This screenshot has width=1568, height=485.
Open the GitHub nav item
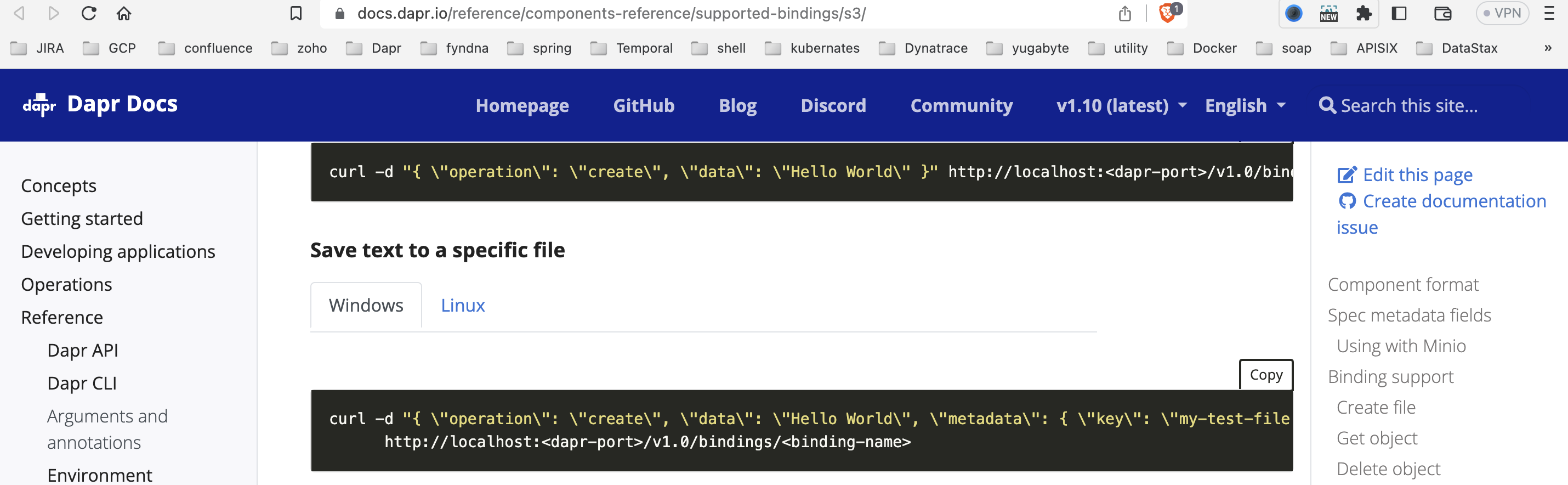click(644, 105)
